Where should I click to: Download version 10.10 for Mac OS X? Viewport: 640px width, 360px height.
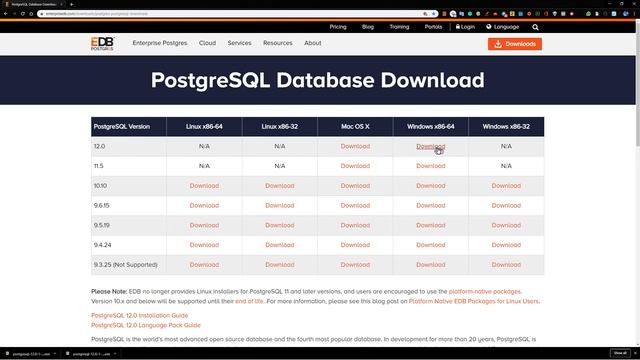(x=355, y=186)
